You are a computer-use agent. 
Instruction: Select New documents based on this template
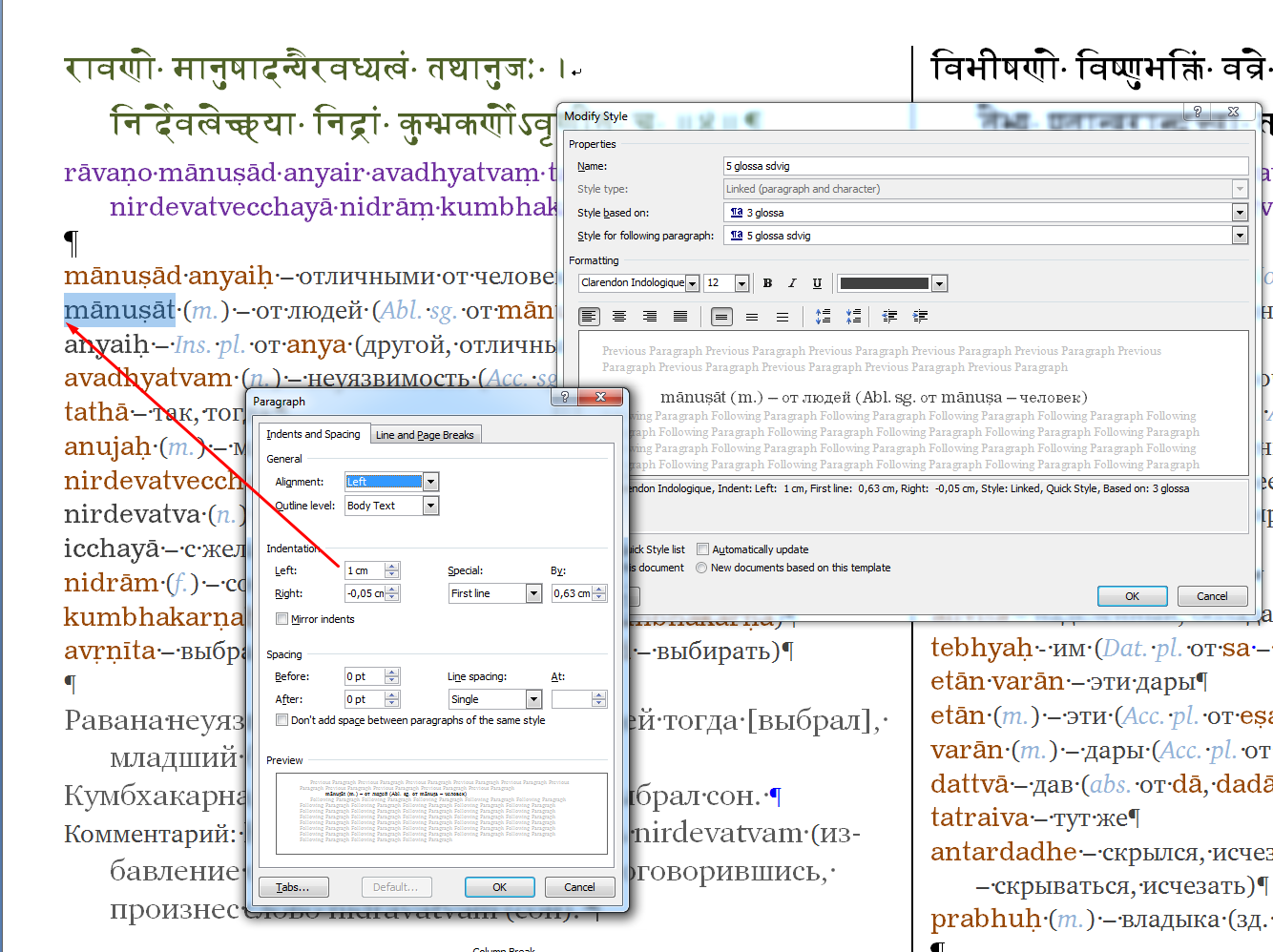701,568
